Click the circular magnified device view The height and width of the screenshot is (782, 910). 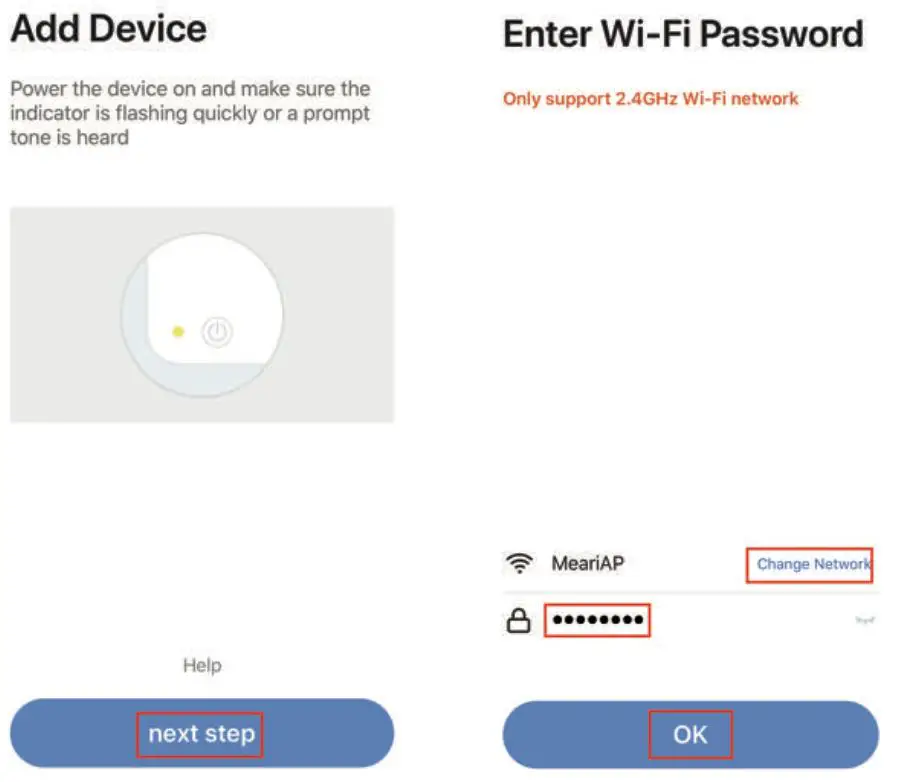[x=202, y=313]
